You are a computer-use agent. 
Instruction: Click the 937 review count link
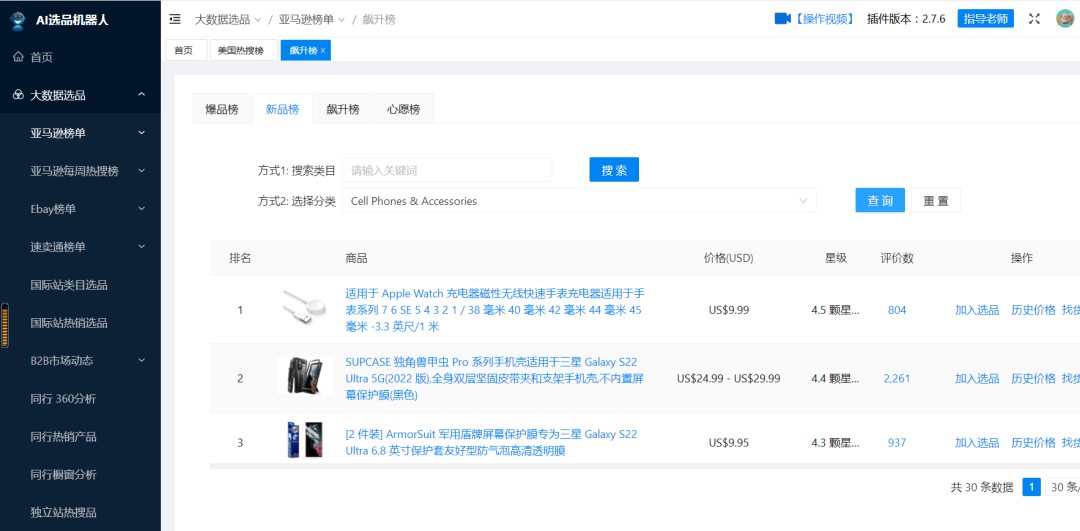(897, 443)
